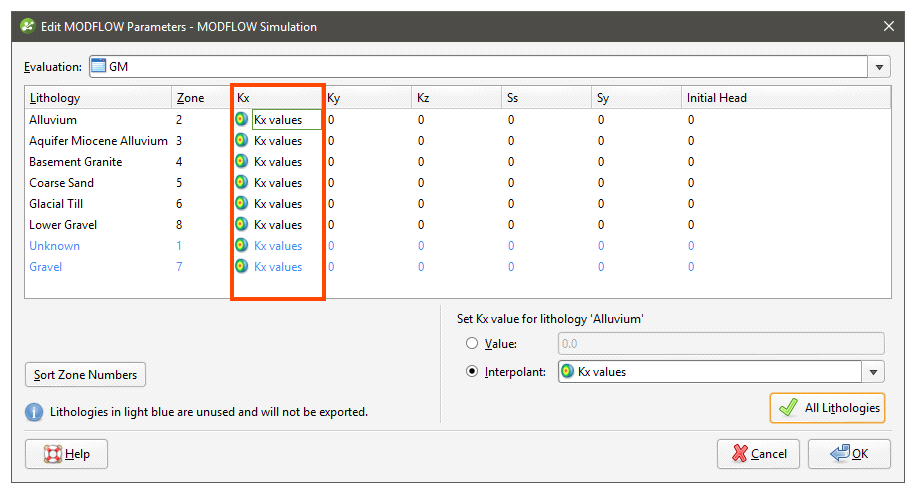The width and height of the screenshot is (905, 483).
Task: Click the Kx interpolant icon for Coarse Sand
Action: click(242, 182)
